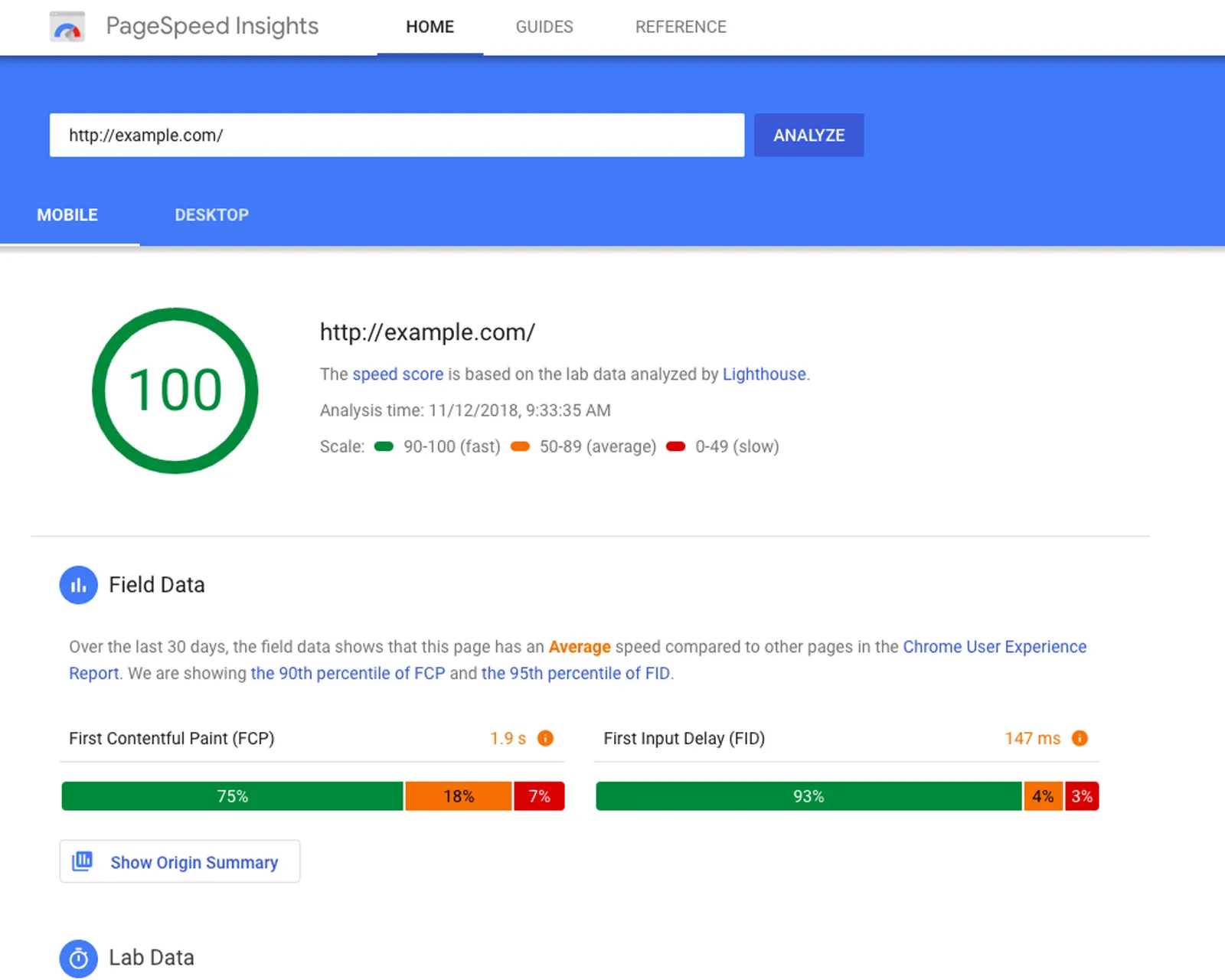Open the 95th percentile of FID link

(575, 673)
